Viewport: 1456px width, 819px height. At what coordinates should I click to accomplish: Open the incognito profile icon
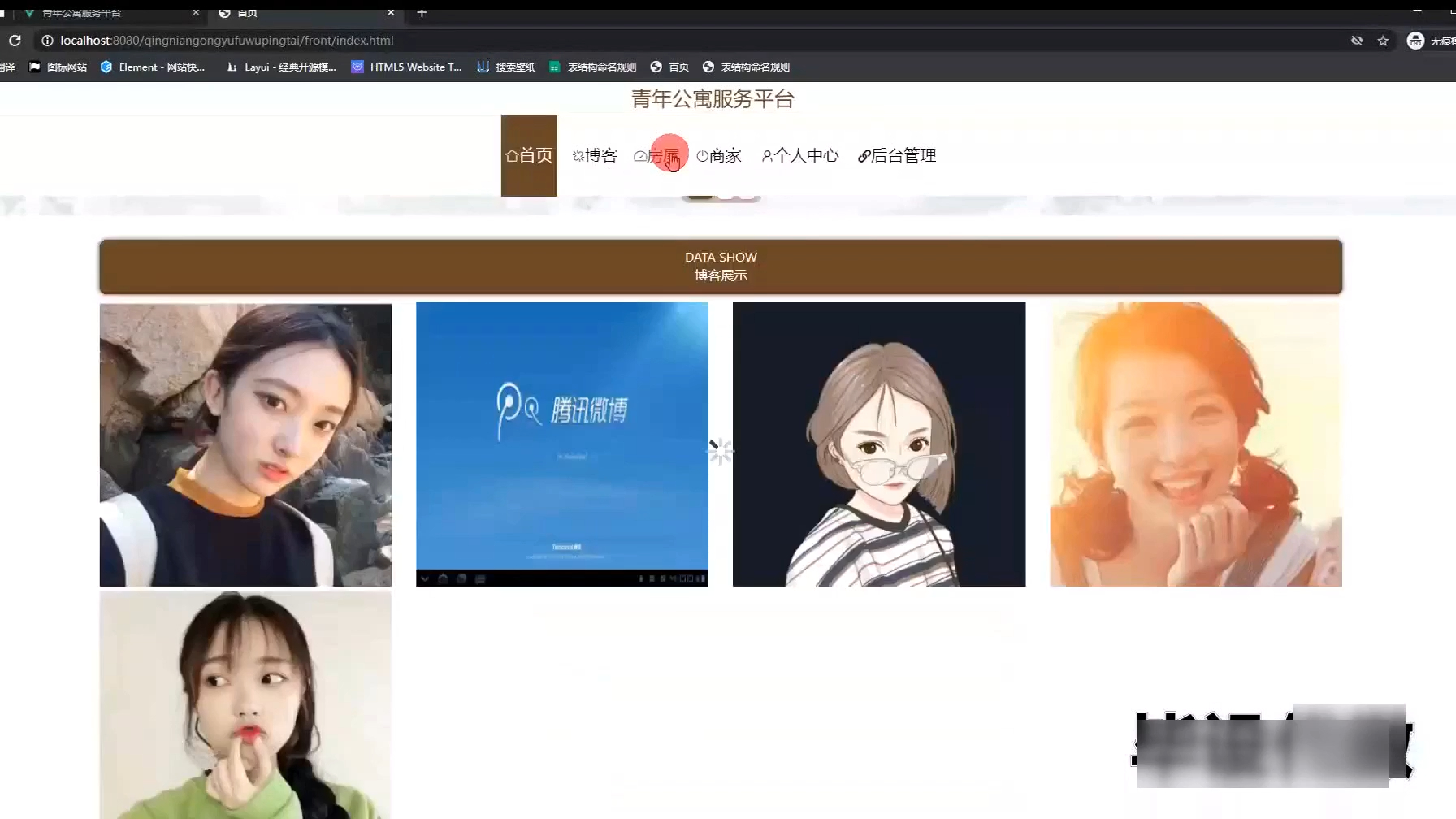point(1415,41)
